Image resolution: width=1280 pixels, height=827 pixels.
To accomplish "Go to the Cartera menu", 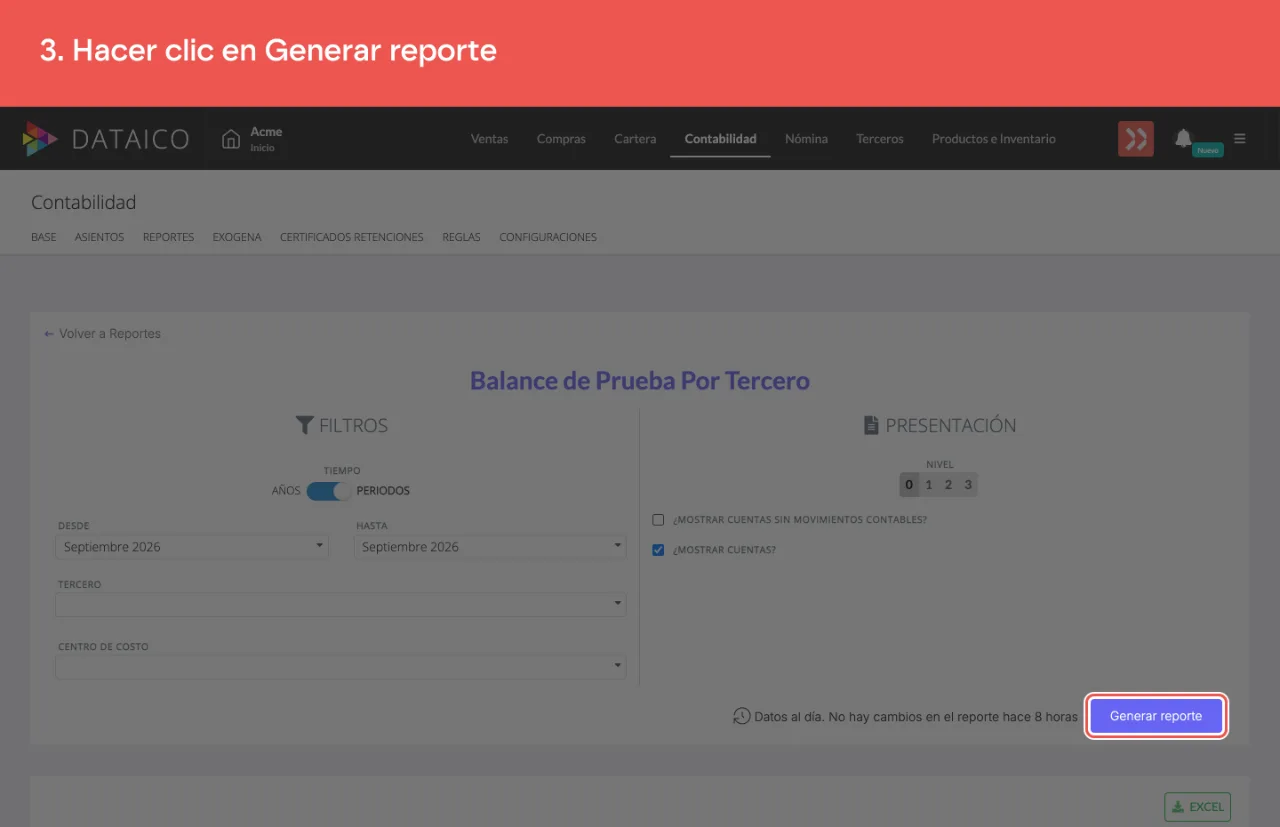I will click(635, 139).
